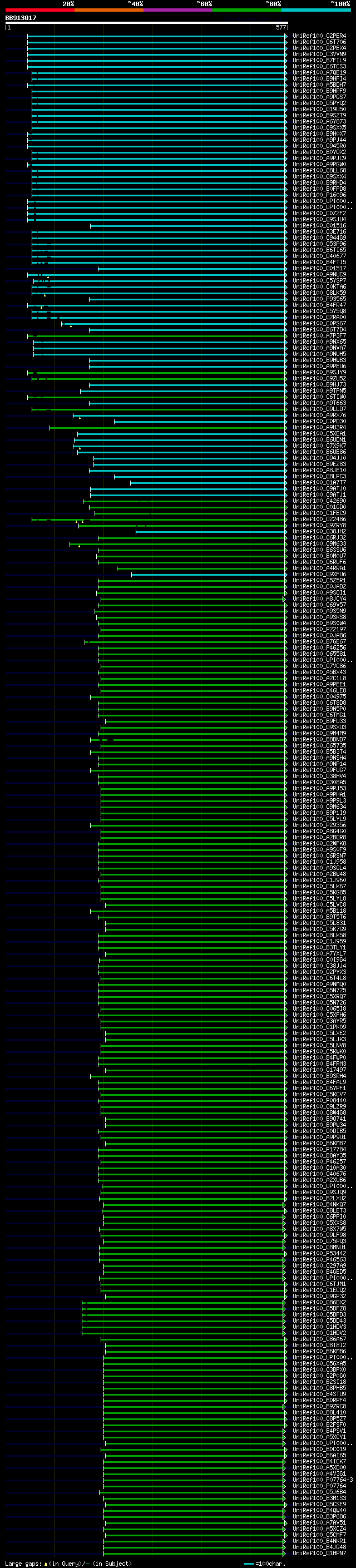
Task: Select label UniRef100_Q9SJU4
Action: point(319,219)
